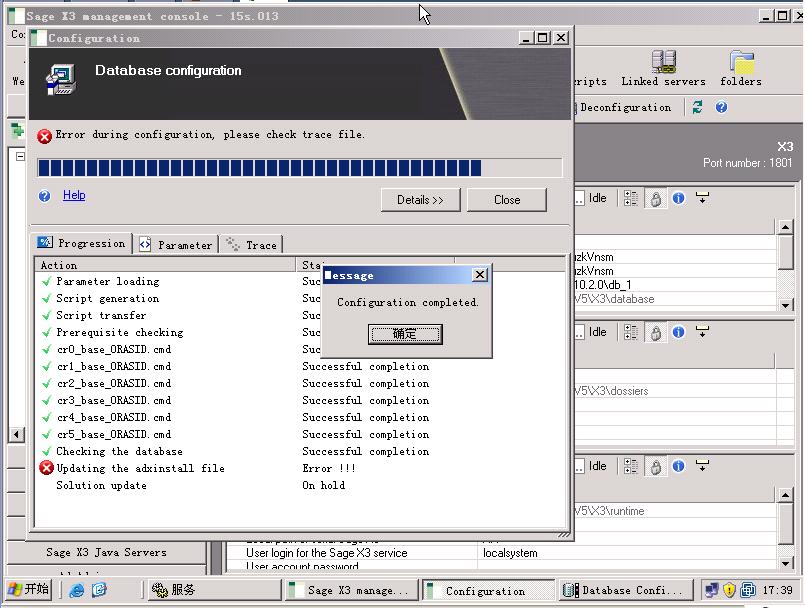
Task: Click categorized list icon in top panel
Action: (x=631, y=199)
